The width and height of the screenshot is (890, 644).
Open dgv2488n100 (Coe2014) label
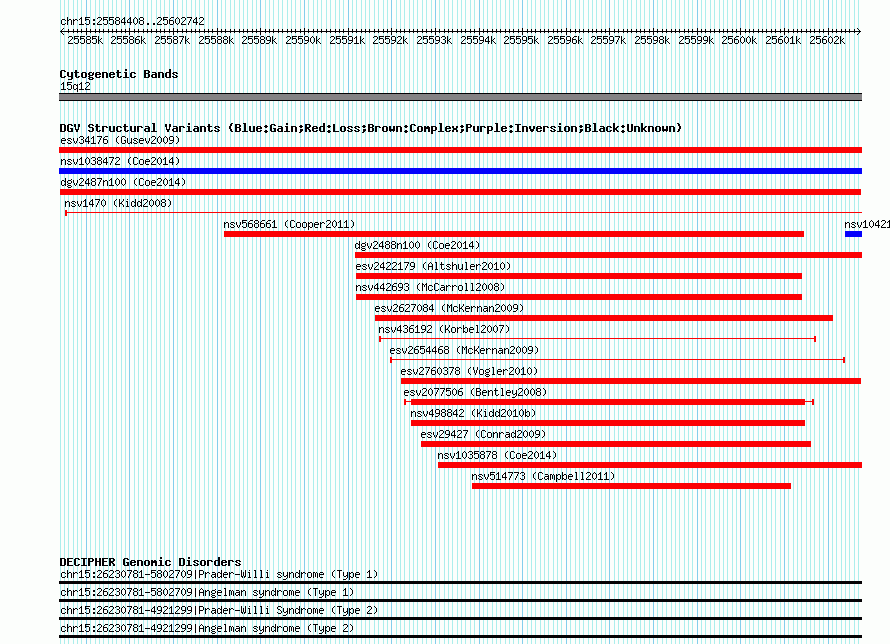click(417, 245)
